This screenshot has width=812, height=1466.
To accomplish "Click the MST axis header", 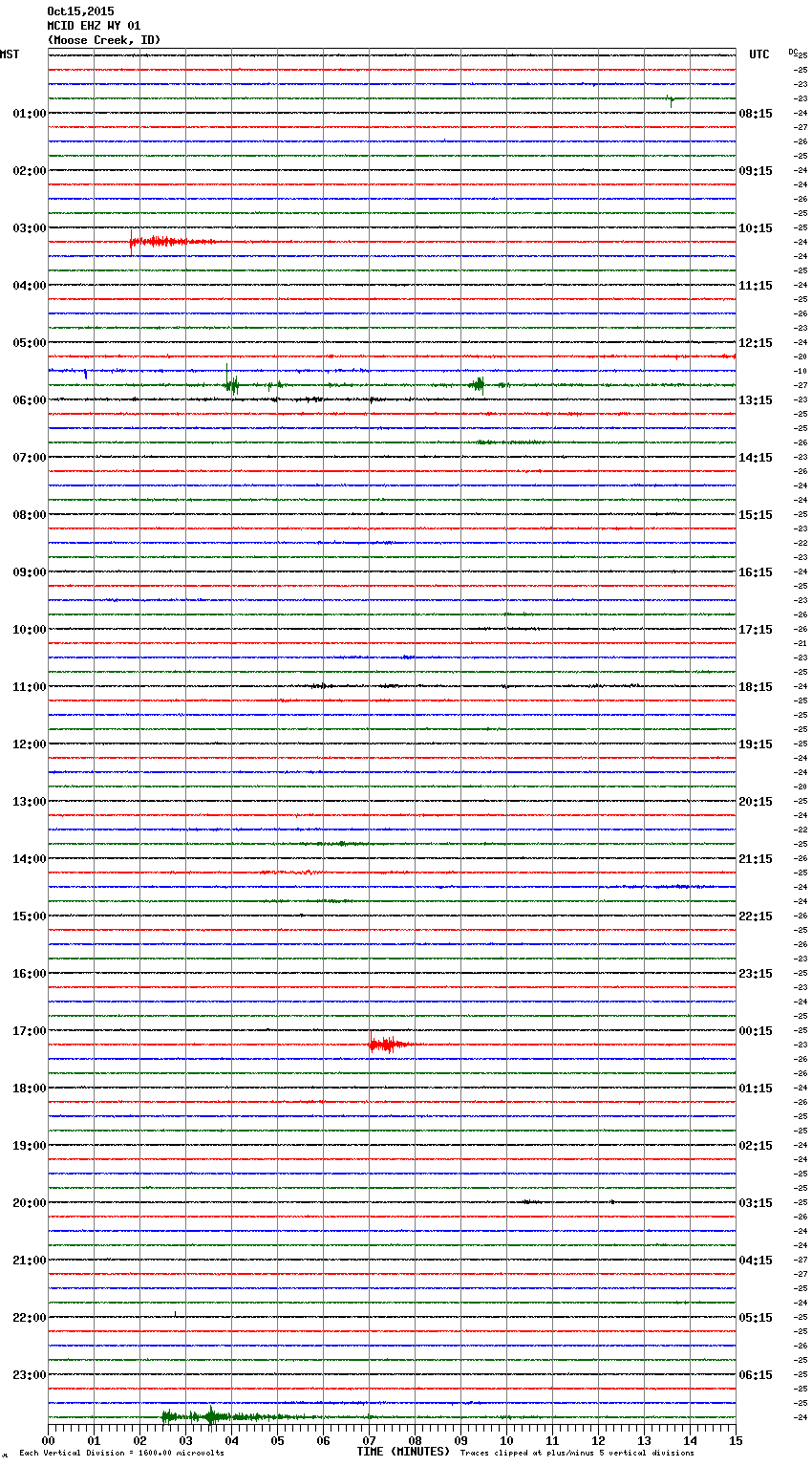I will tap(10, 54).
